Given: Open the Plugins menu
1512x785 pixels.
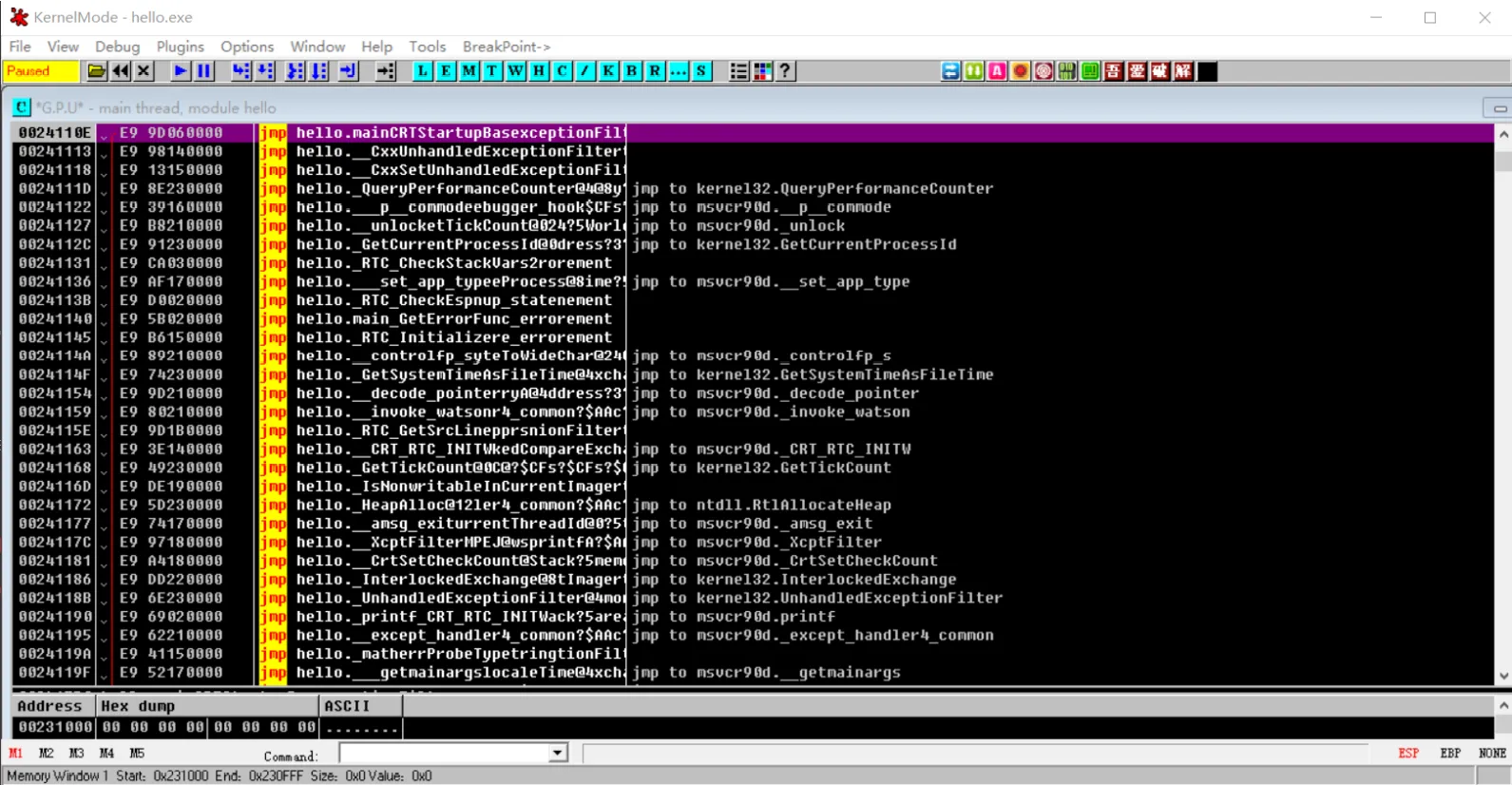Looking at the screenshot, I should point(180,47).
